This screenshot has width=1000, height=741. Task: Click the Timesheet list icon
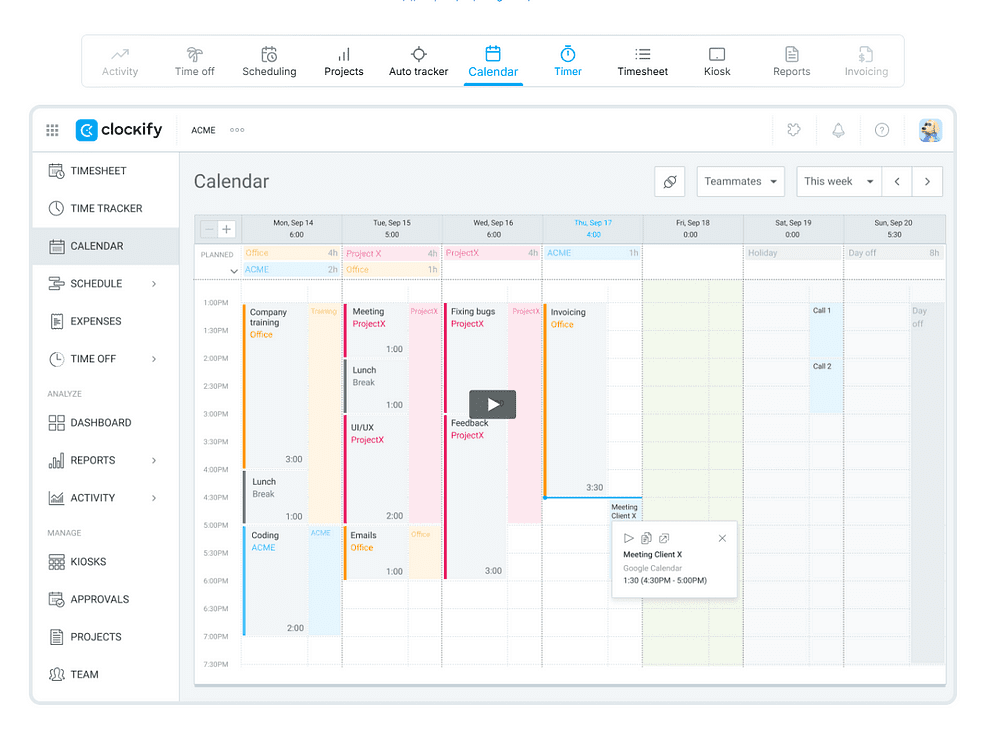click(x=643, y=54)
